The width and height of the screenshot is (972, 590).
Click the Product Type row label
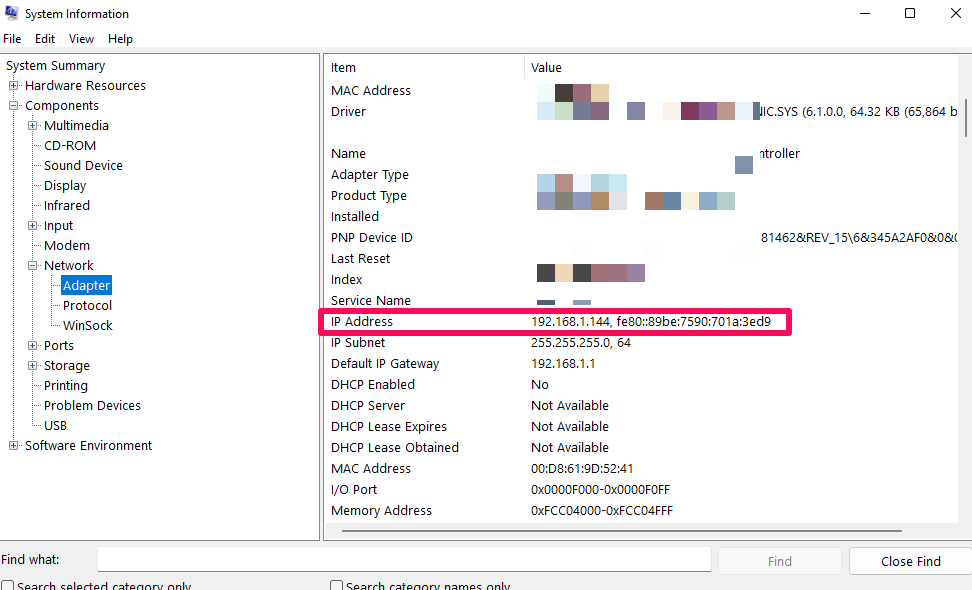[369, 196]
